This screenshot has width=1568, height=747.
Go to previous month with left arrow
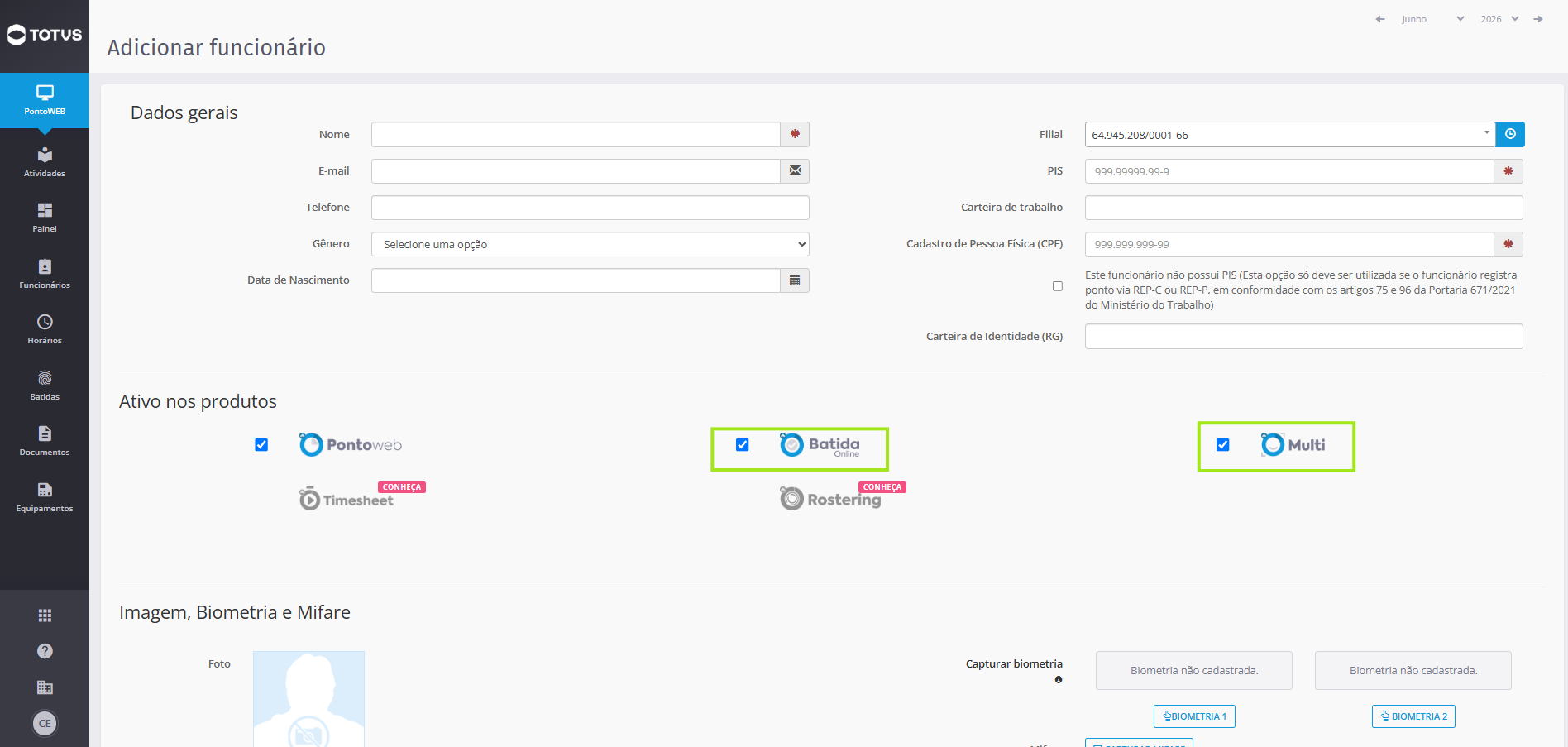coord(1380,19)
